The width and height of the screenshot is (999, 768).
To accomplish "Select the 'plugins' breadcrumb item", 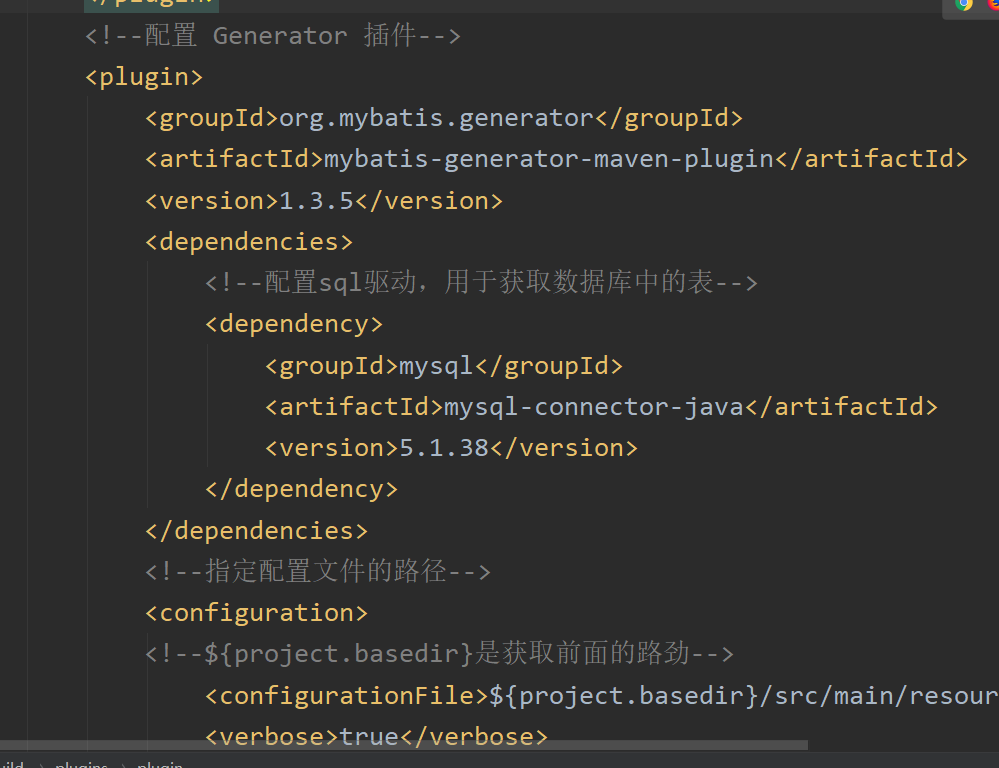I will [x=82, y=765].
